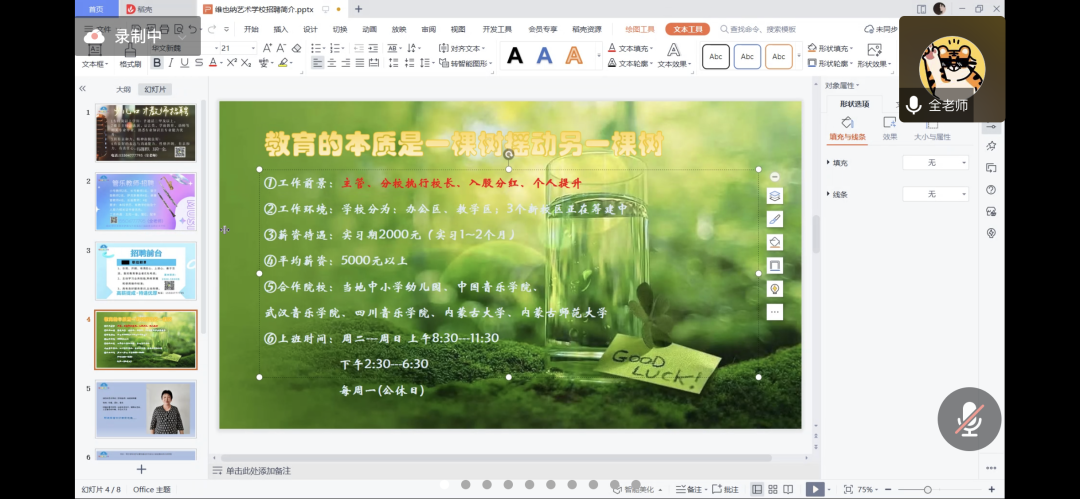Click the Format Painter brush
The width and height of the screenshot is (1080, 499).
(x=130, y=56)
